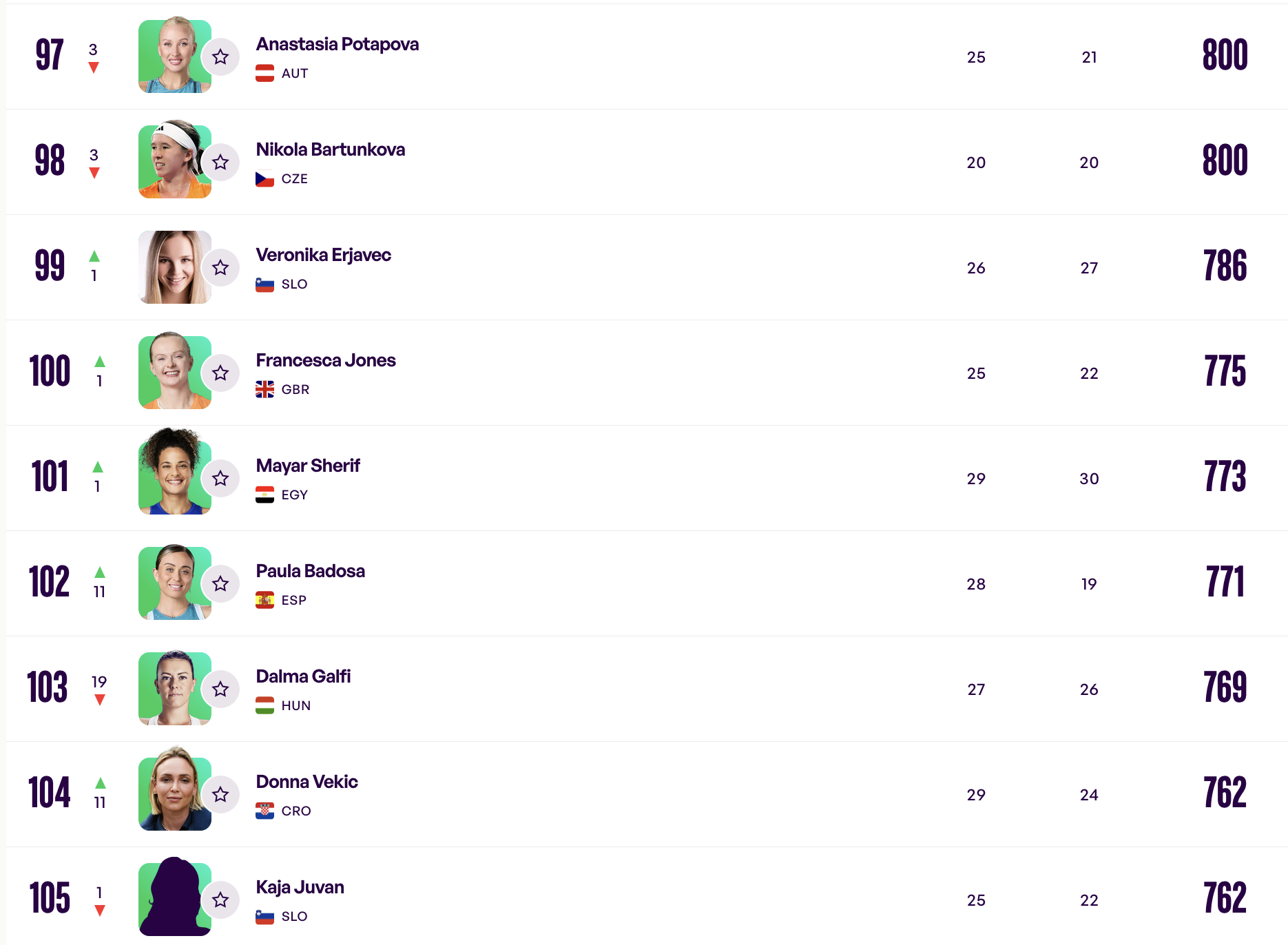Favorite Anastasia Potapova with star icon
This screenshot has height=945, width=1288.
(220, 56)
